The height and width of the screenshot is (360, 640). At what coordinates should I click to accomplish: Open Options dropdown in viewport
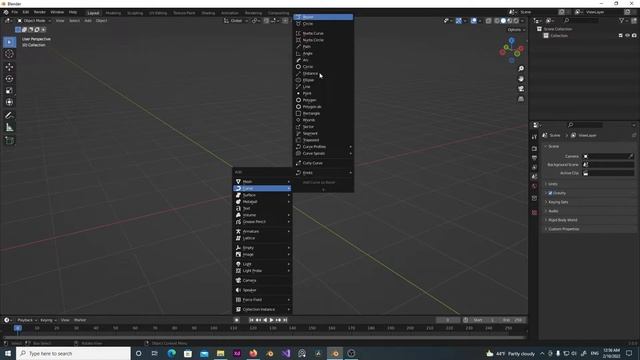point(516,30)
